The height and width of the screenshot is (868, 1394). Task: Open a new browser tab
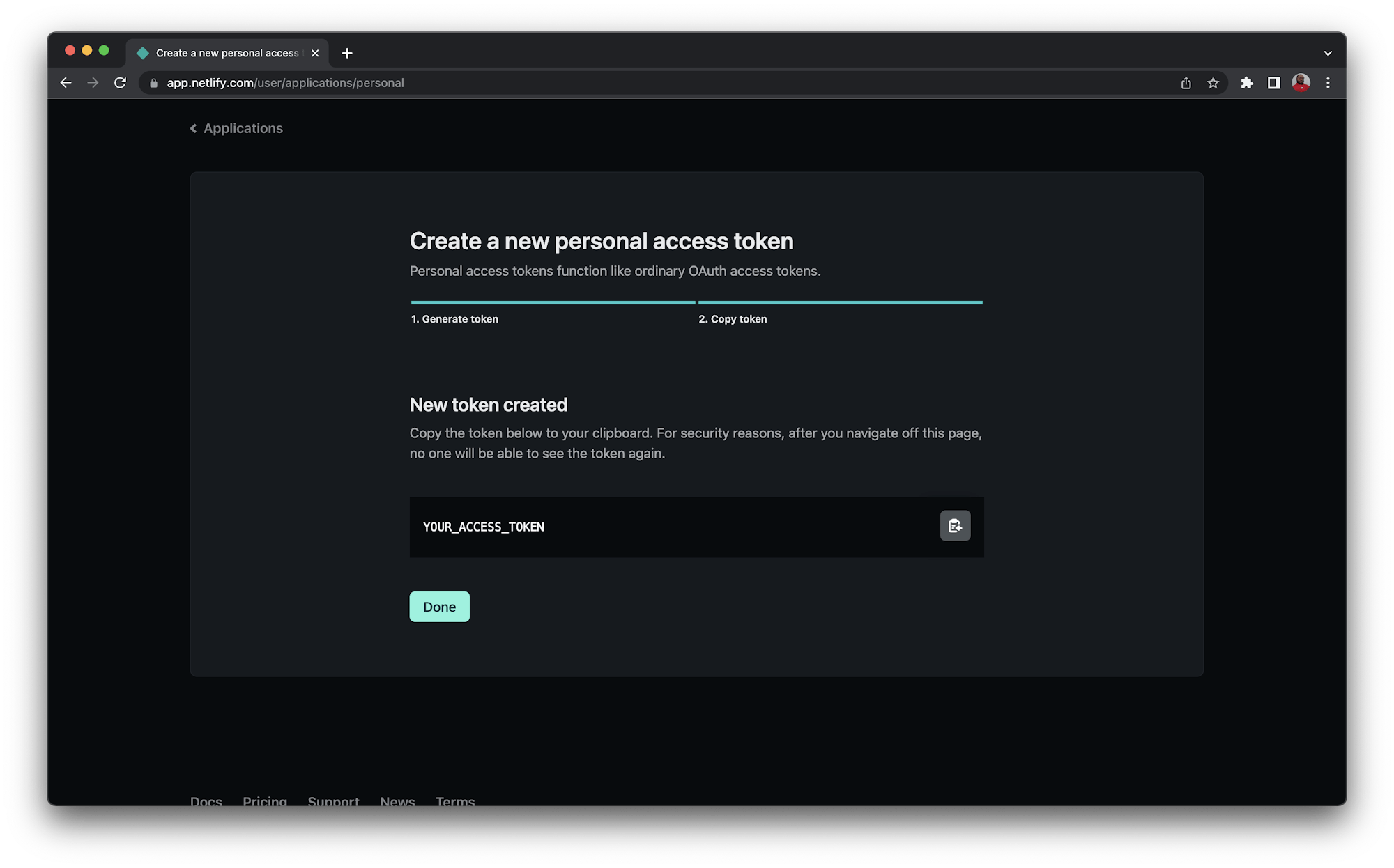click(x=347, y=53)
